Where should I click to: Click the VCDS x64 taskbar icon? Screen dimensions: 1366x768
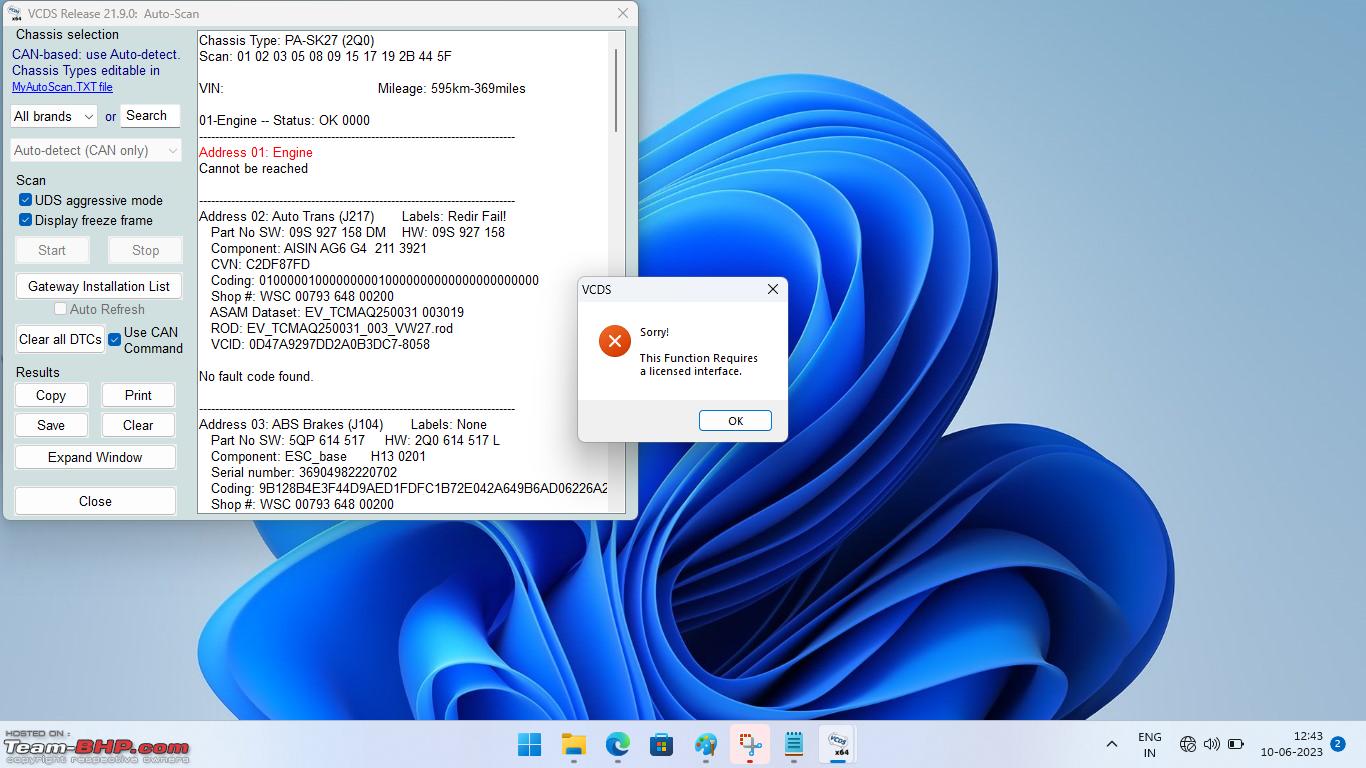click(837, 744)
